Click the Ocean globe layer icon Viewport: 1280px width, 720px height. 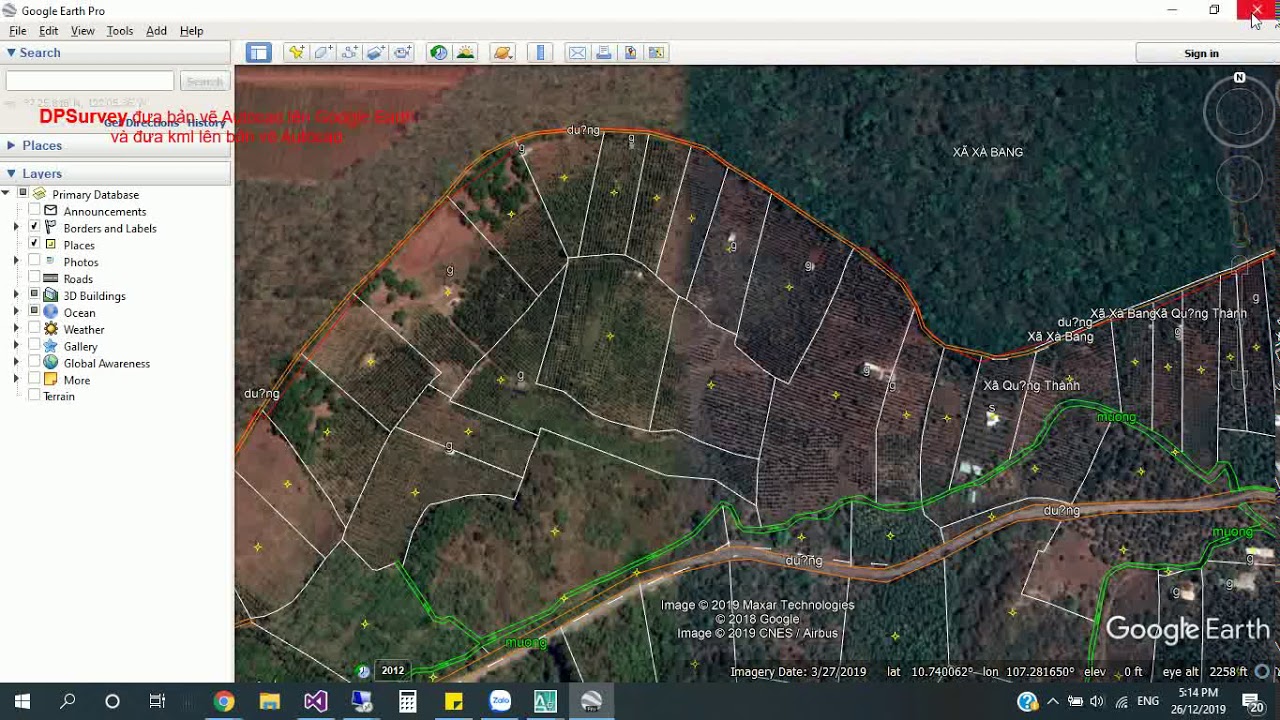50,312
